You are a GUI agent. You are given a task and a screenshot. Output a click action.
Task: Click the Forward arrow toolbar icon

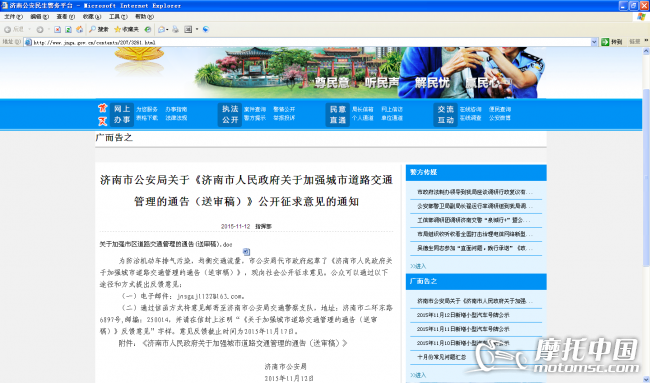click(40, 29)
